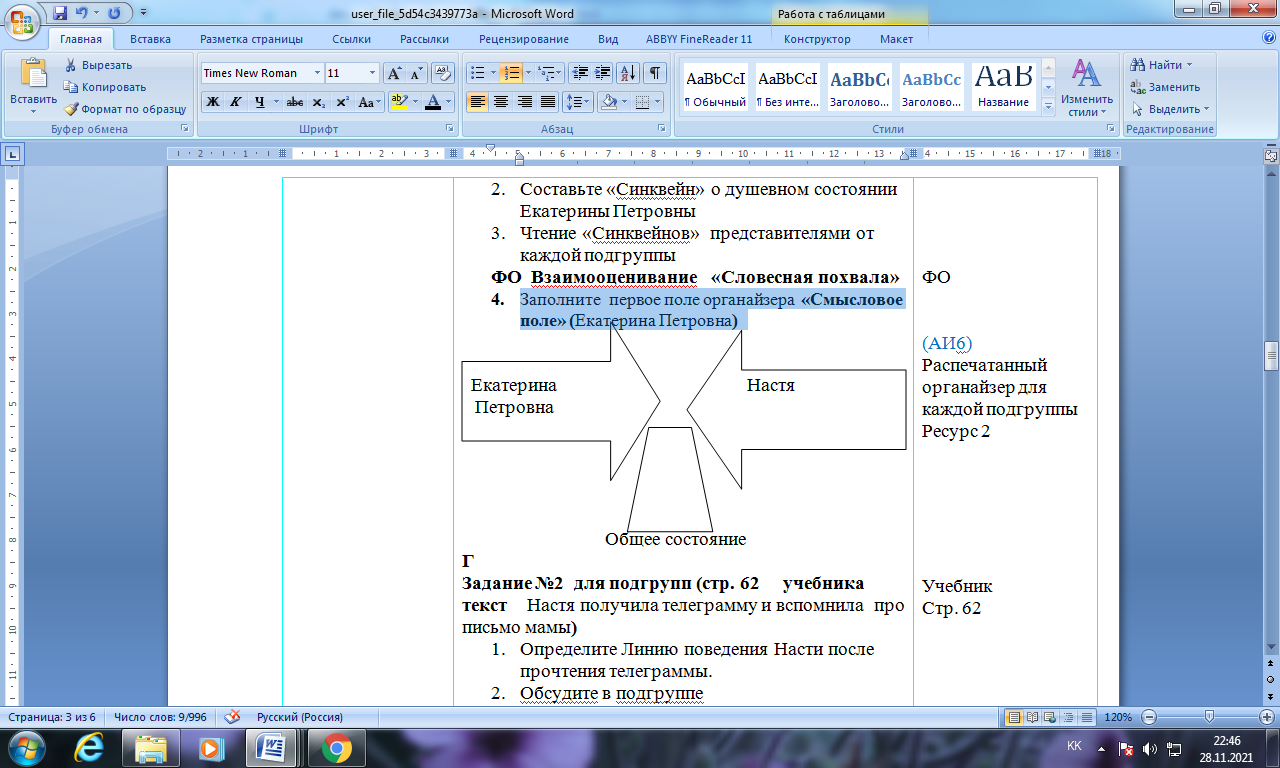1280x768 pixels.
Task: Click the Save icon in quick access toolbar
Action: pyautogui.click(x=61, y=14)
